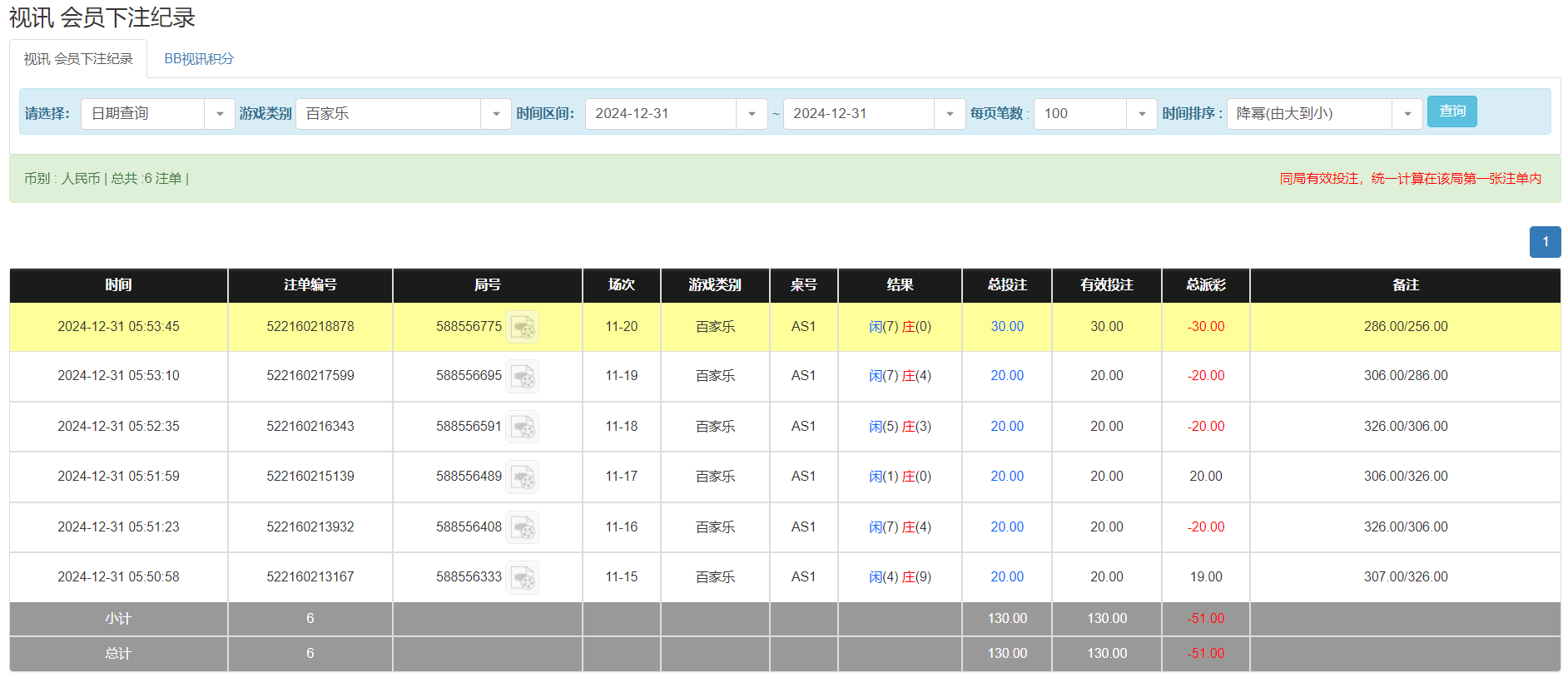Click bet slip number 522160215139
Image resolution: width=1568 pixels, height=692 pixels.
pyautogui.click(x=310, y=477)
